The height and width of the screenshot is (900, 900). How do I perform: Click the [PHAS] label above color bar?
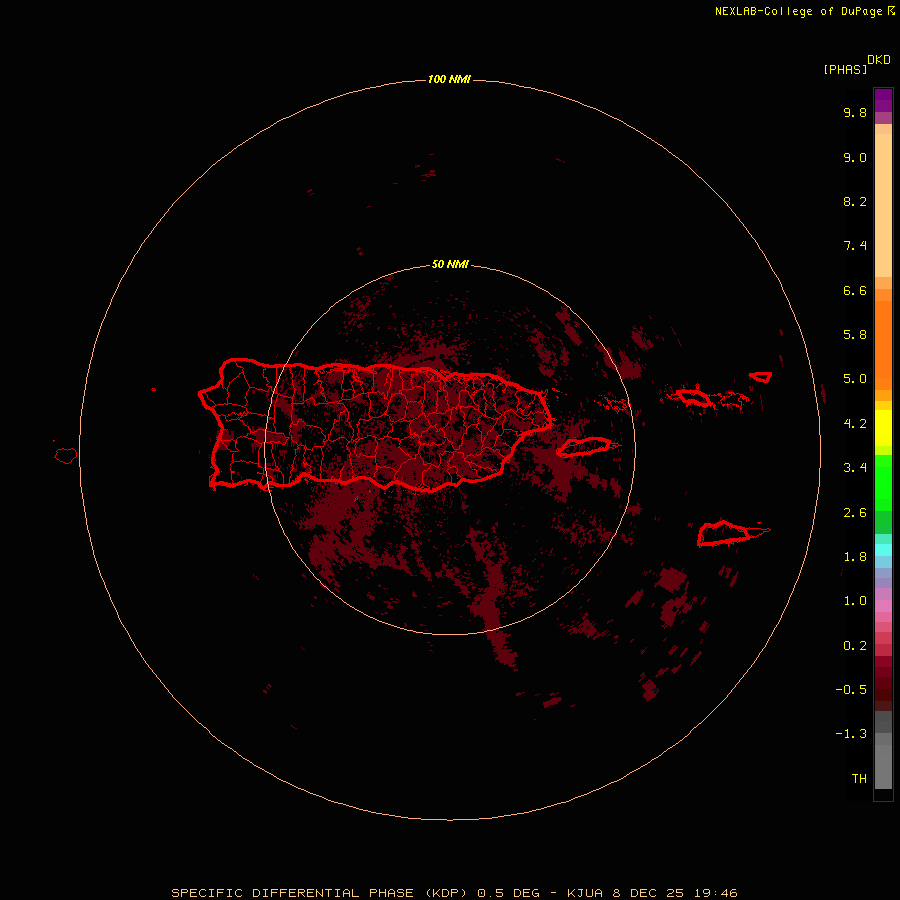(845, 69)
